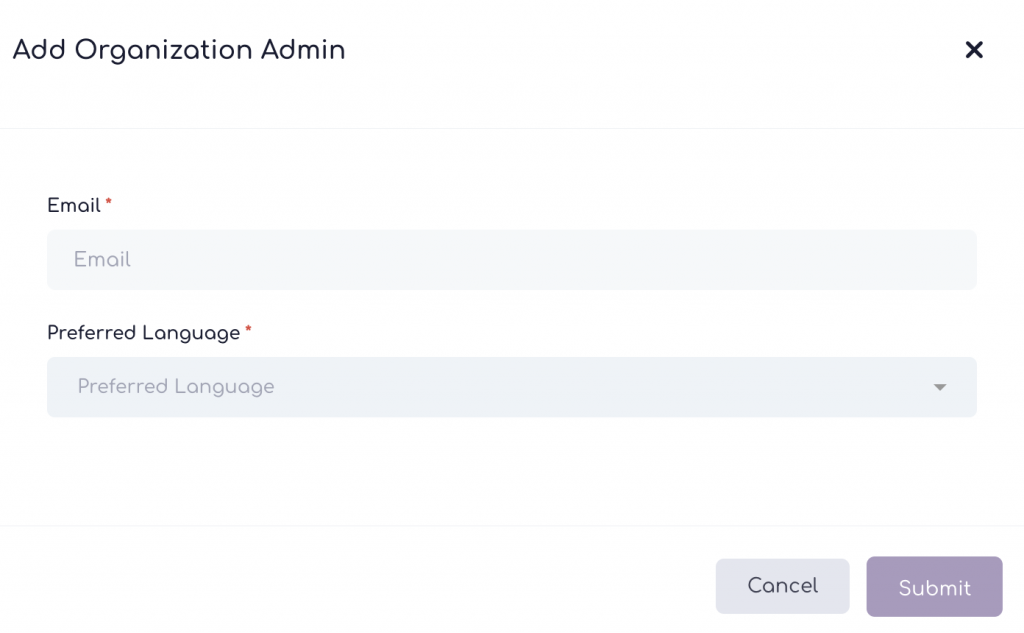Viewport: 1024px width, 633px height.
Task: Dismiss dialog using the gray Cancel button
Action: tap(782, 586)
